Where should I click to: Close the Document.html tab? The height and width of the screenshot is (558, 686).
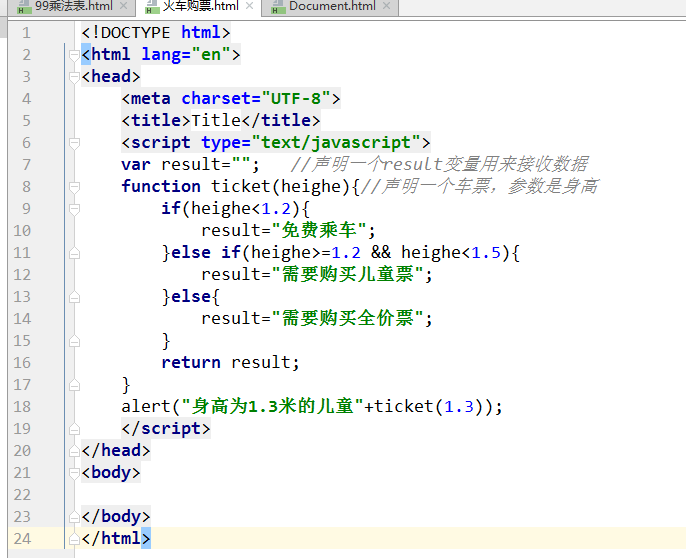(386, 6)
